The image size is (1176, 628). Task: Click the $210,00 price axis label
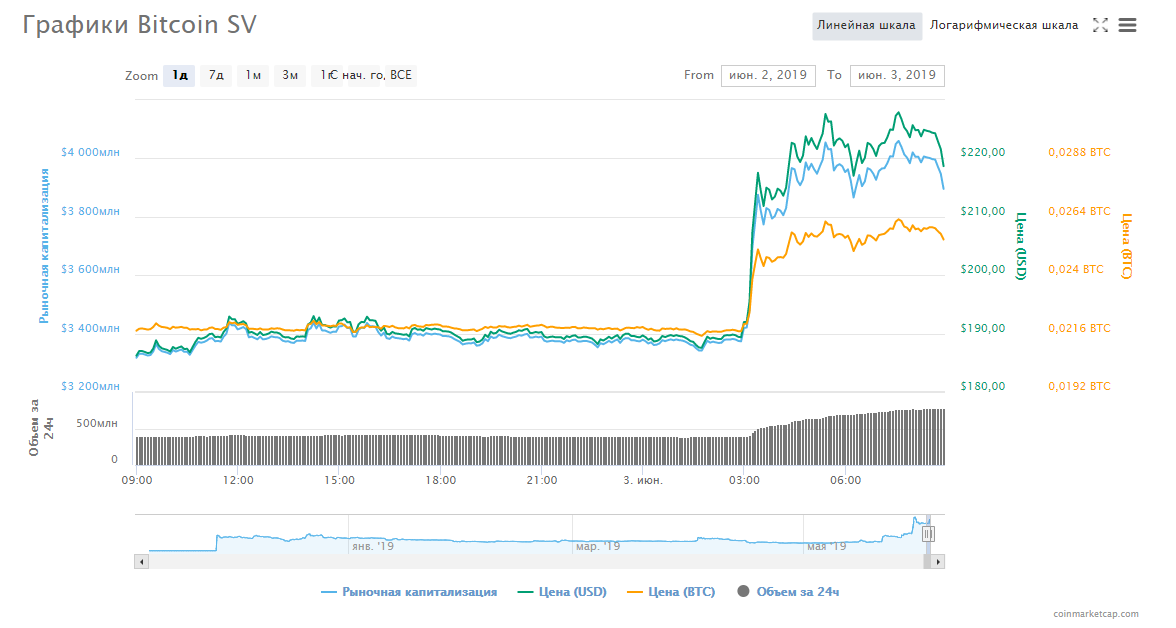982,211
